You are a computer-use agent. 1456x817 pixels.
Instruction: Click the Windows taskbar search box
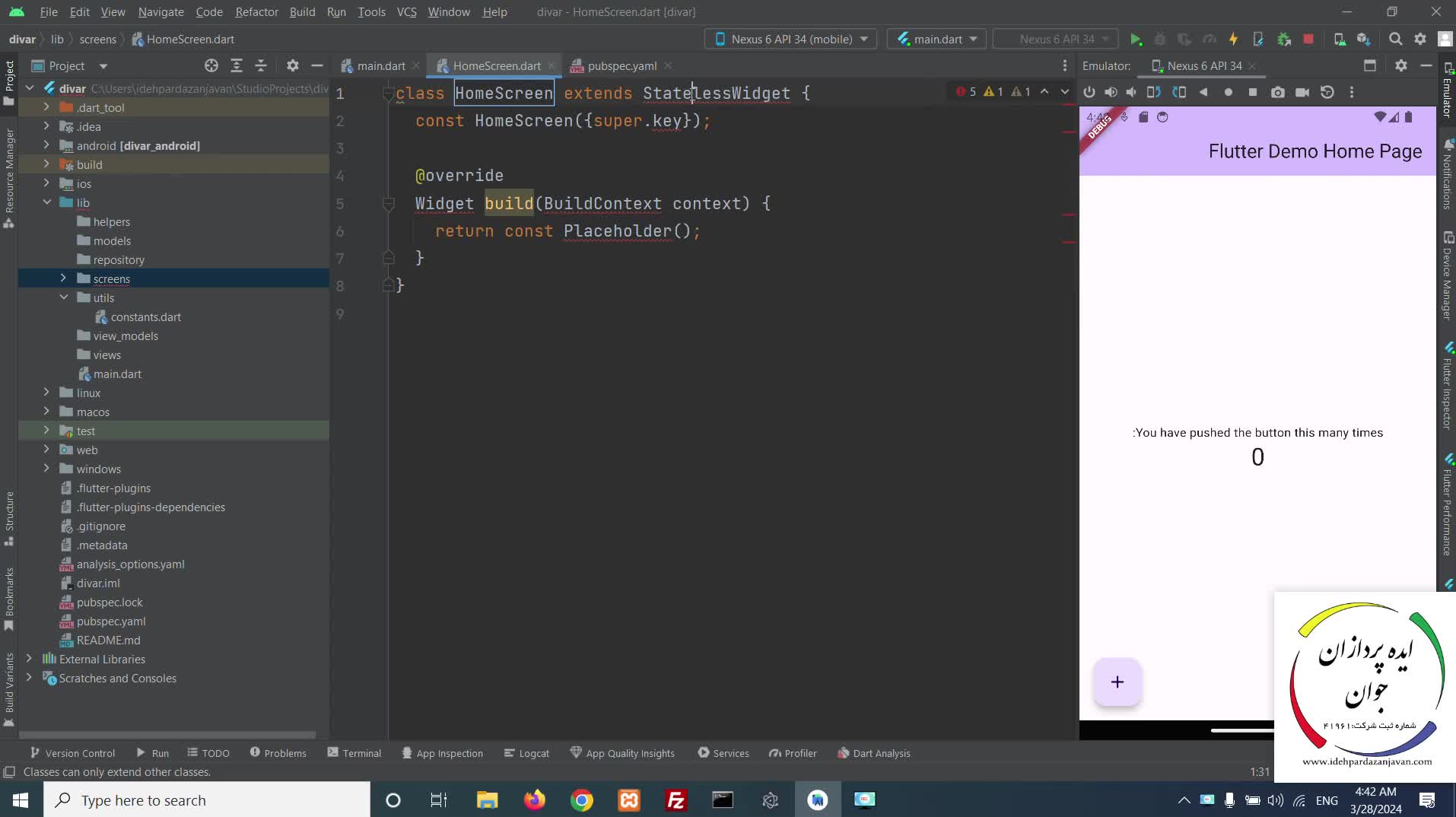tap(207, 800)
